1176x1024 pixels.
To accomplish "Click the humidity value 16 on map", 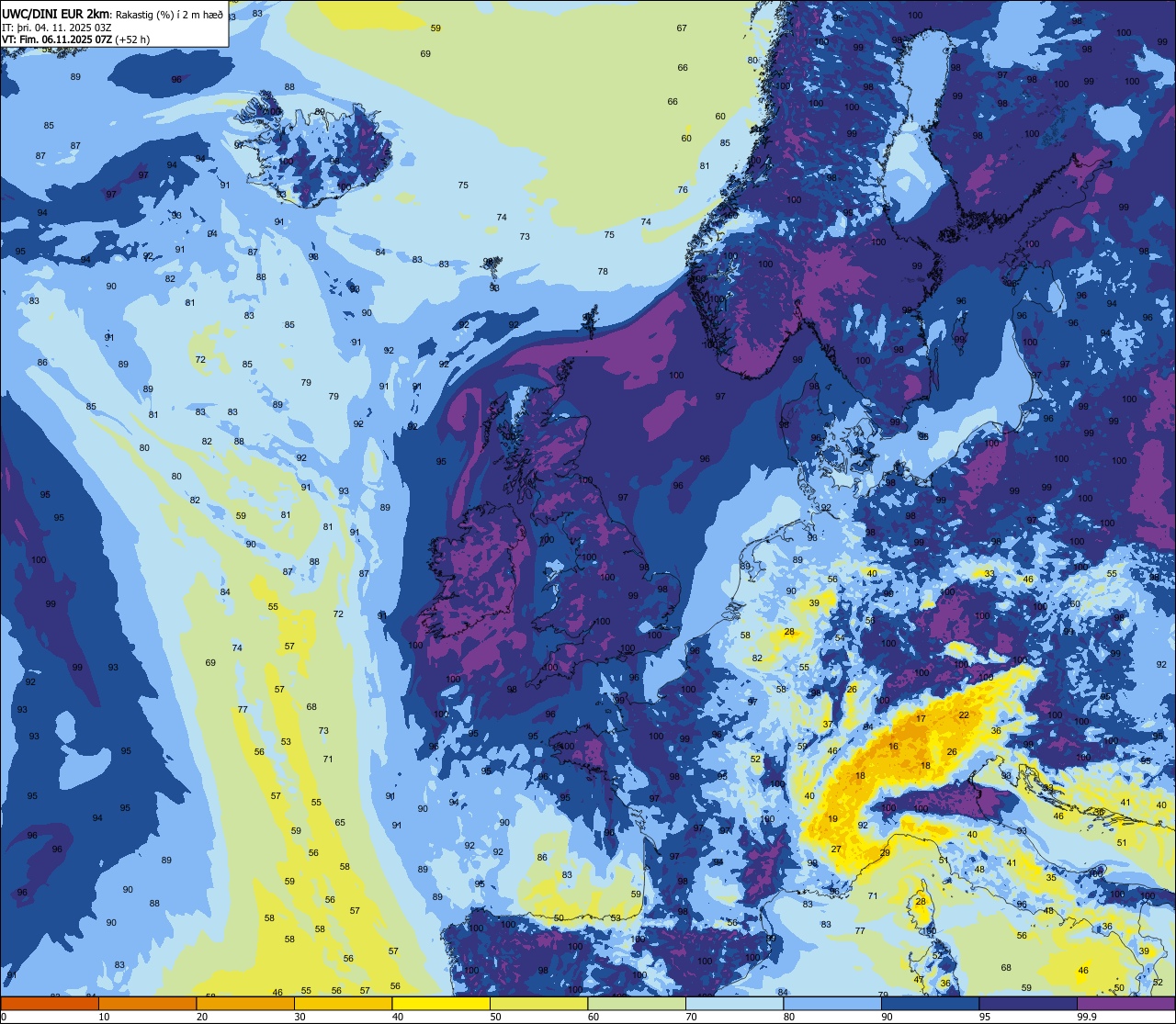I will tap(893, 747).
